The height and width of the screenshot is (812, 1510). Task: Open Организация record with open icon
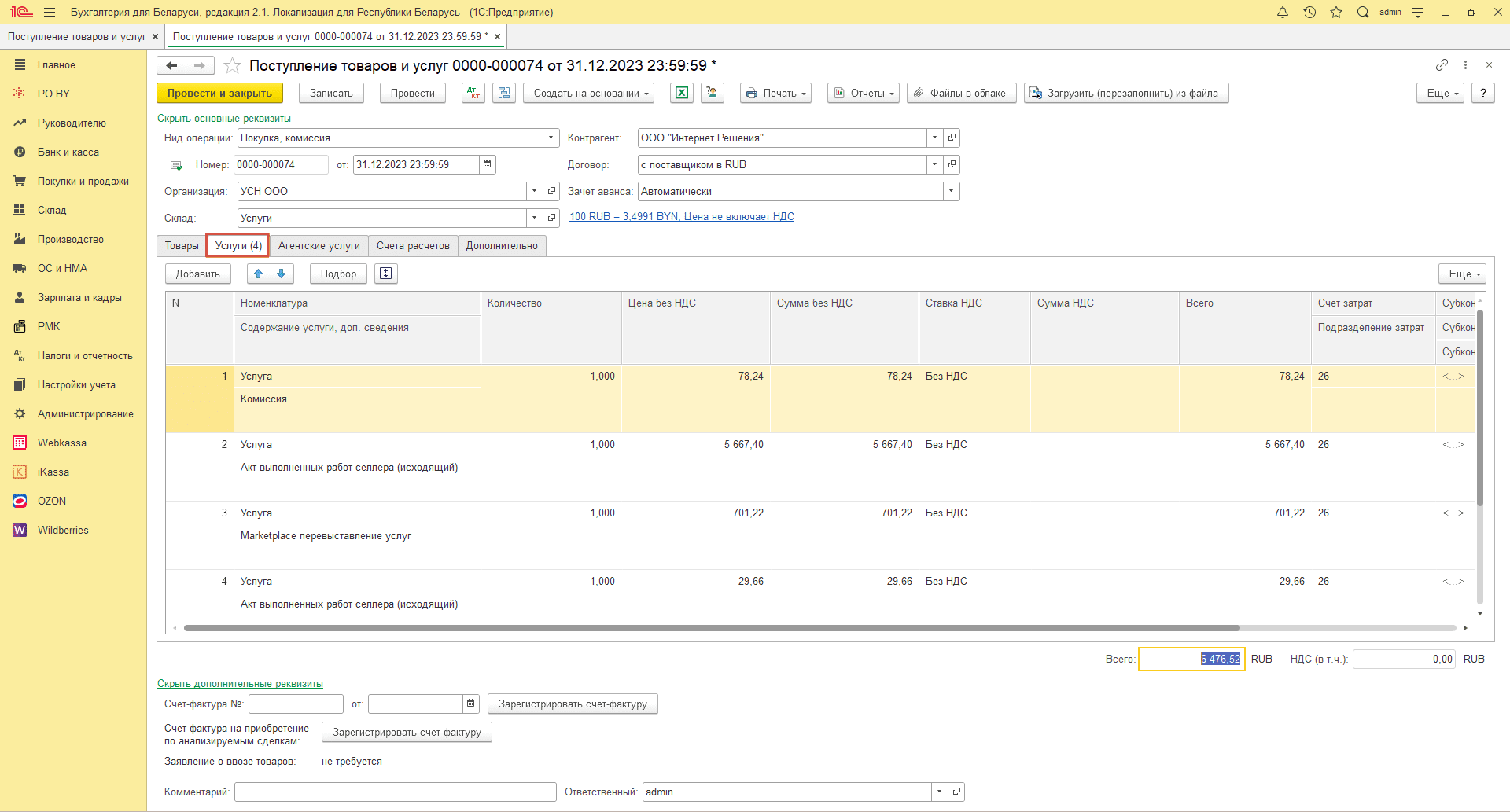point(551,191)
